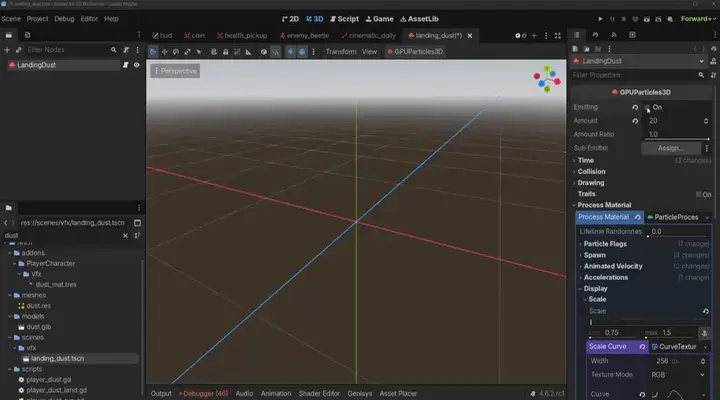
Task: Click the GPUParticles3D toolbar button
Action: click(x=415, y=52)
